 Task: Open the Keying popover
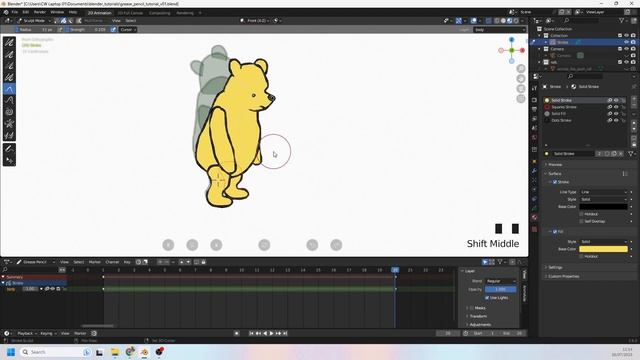[x=48, y=333]
